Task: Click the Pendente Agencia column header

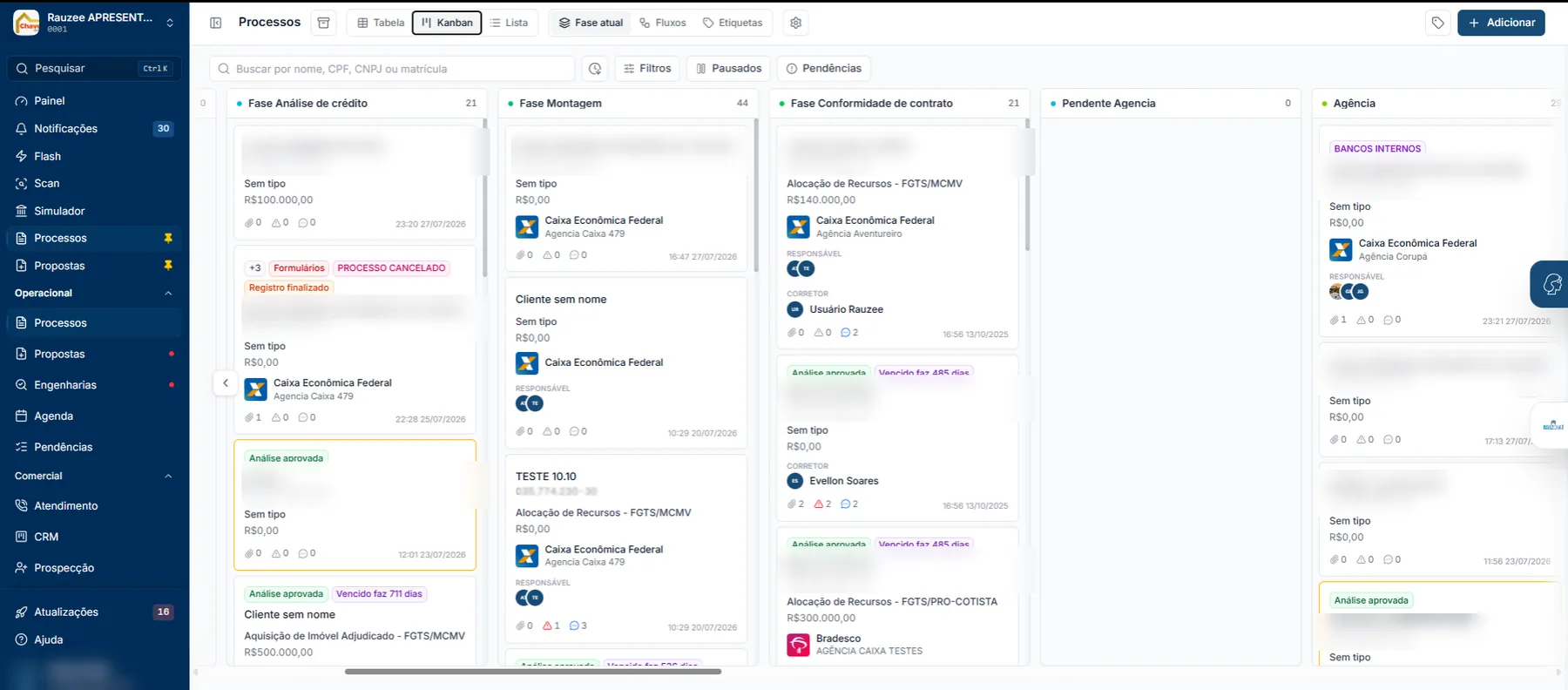Action: [x=1170, y=103]
